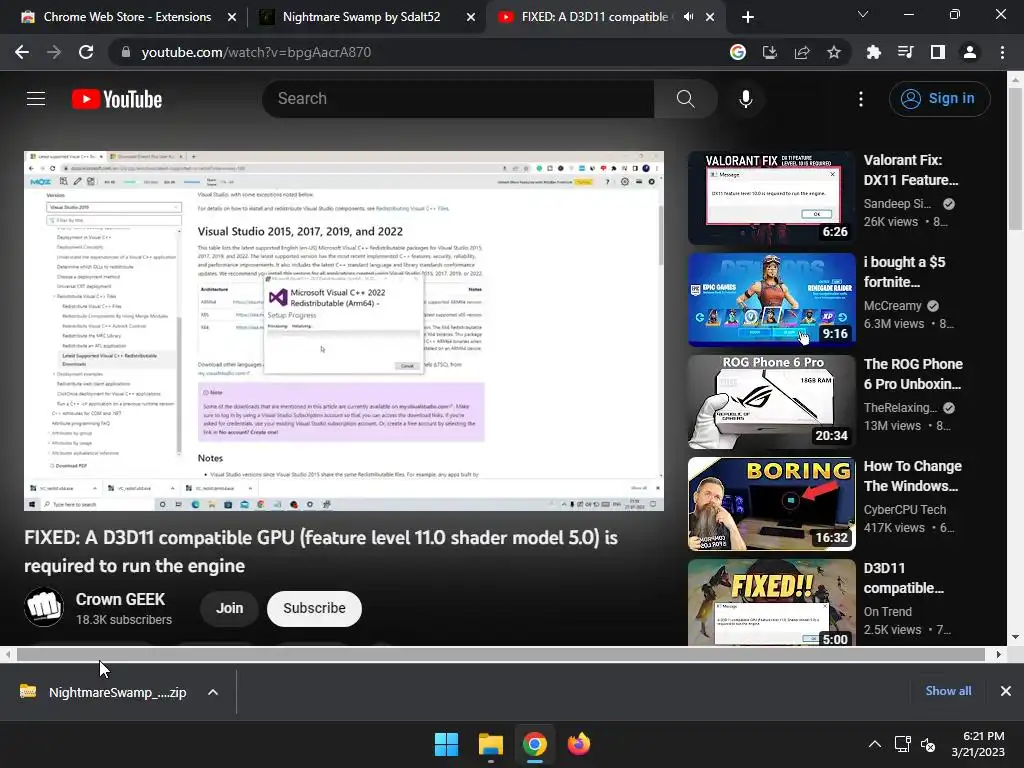1024x768 pixels.
Task: Click the vertical page scrollbar
Action: pyautogui.click(x=1015, y=159)
